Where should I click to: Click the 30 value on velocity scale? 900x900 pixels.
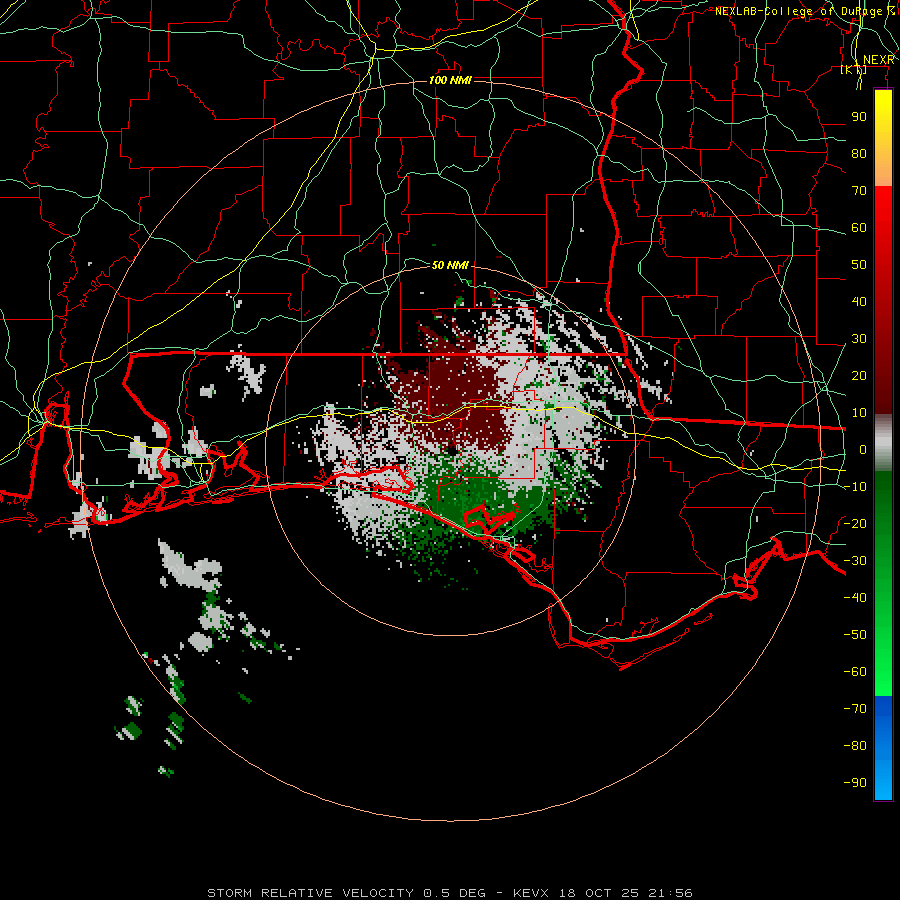(x=859, y=339)
